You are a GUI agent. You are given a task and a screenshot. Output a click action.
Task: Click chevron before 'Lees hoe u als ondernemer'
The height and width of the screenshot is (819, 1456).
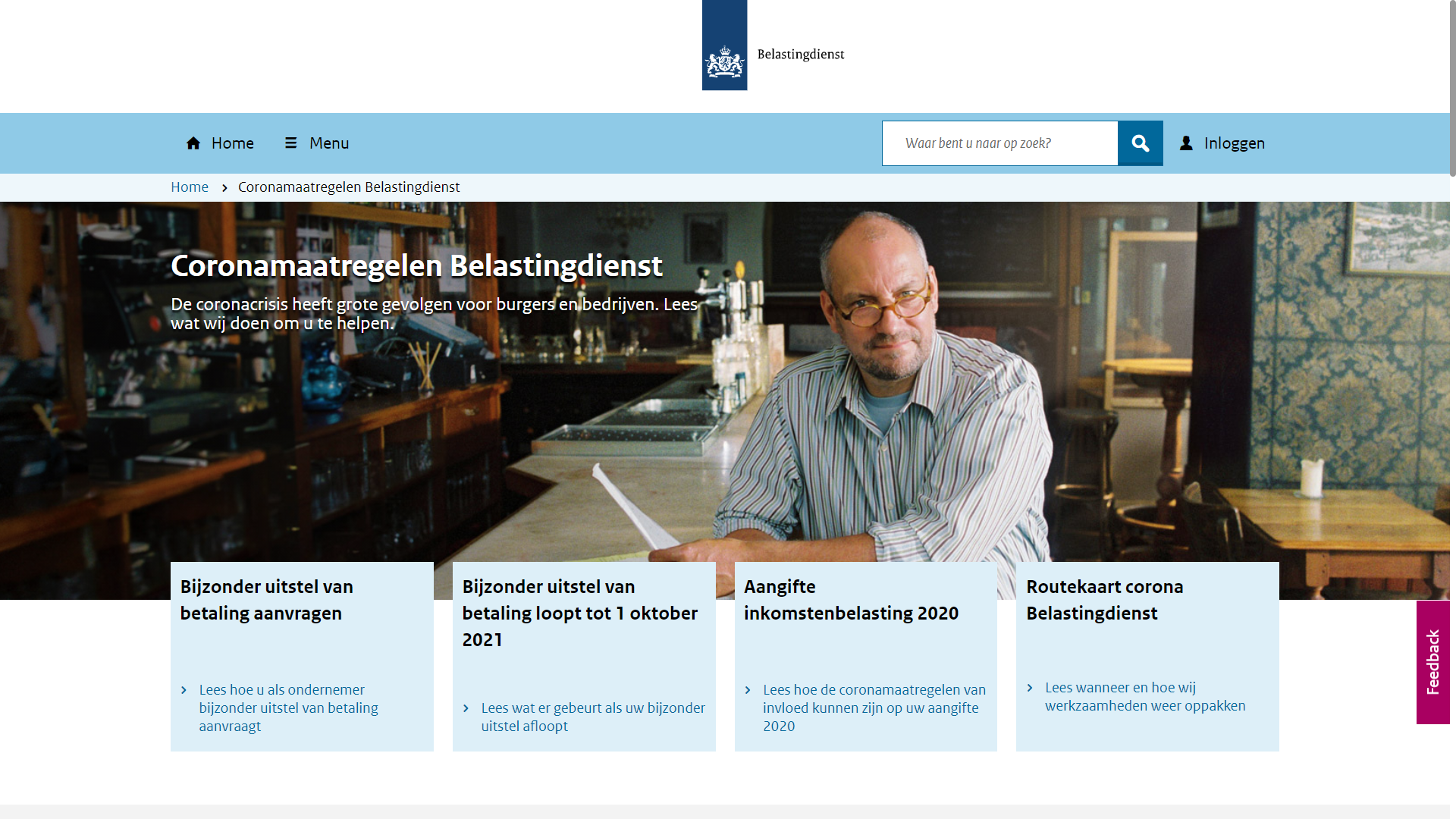(184, 690)
